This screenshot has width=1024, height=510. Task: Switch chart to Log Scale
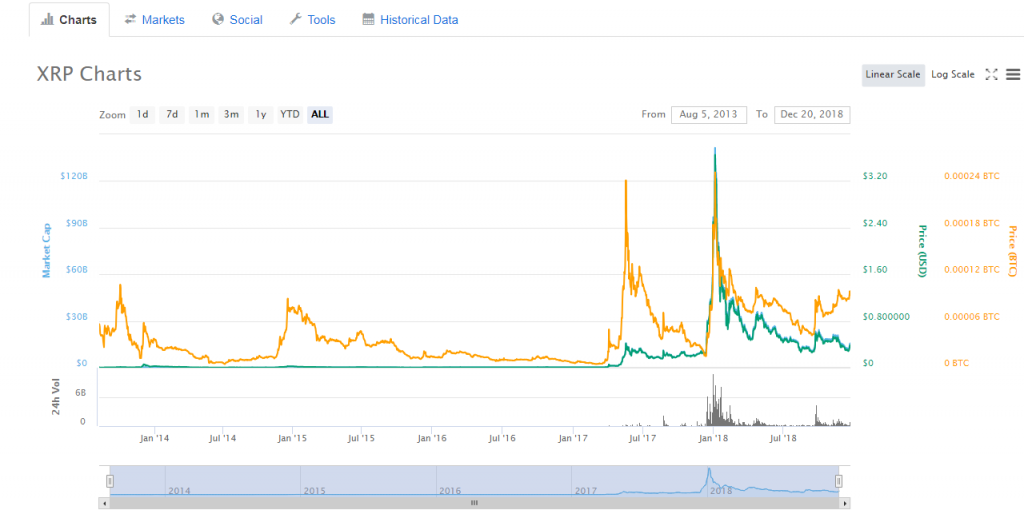point(952,74)
